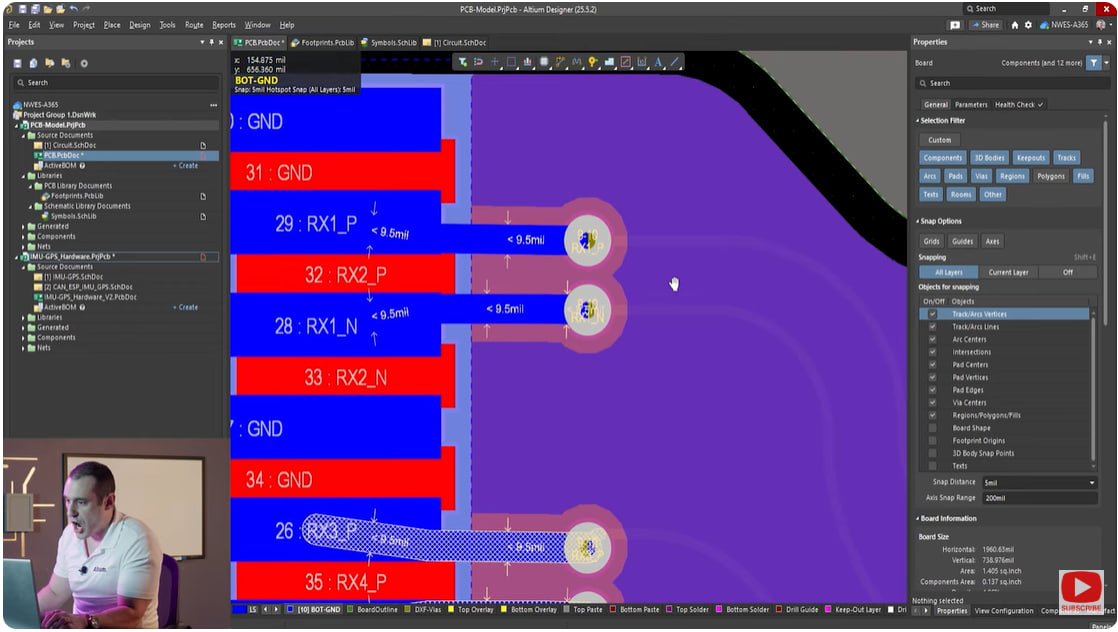This screenshot has height=632, width=1118.
Task: Open the notifications chat icon near Share
Action: click(x=955, y=25)
